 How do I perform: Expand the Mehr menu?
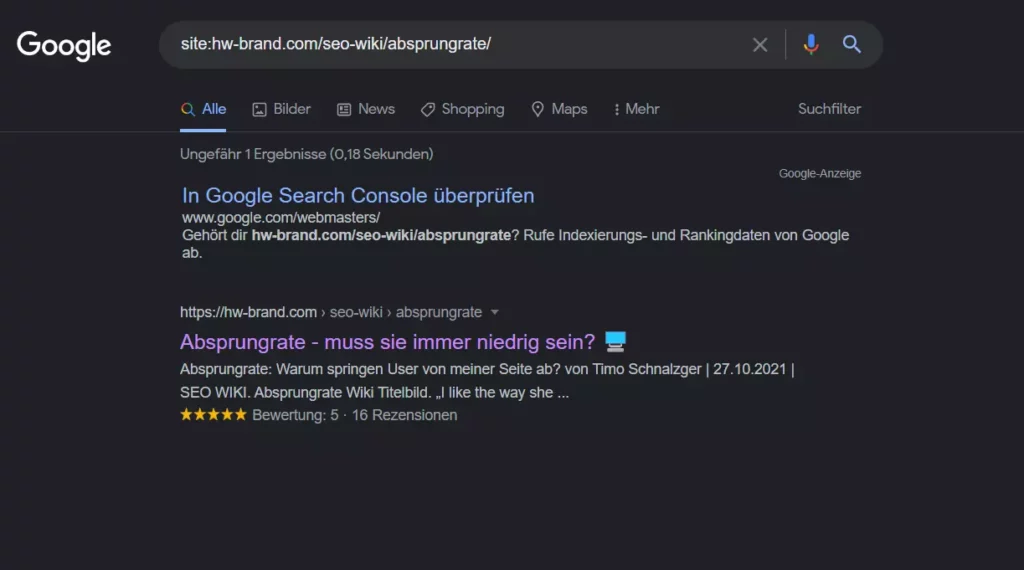636,109
